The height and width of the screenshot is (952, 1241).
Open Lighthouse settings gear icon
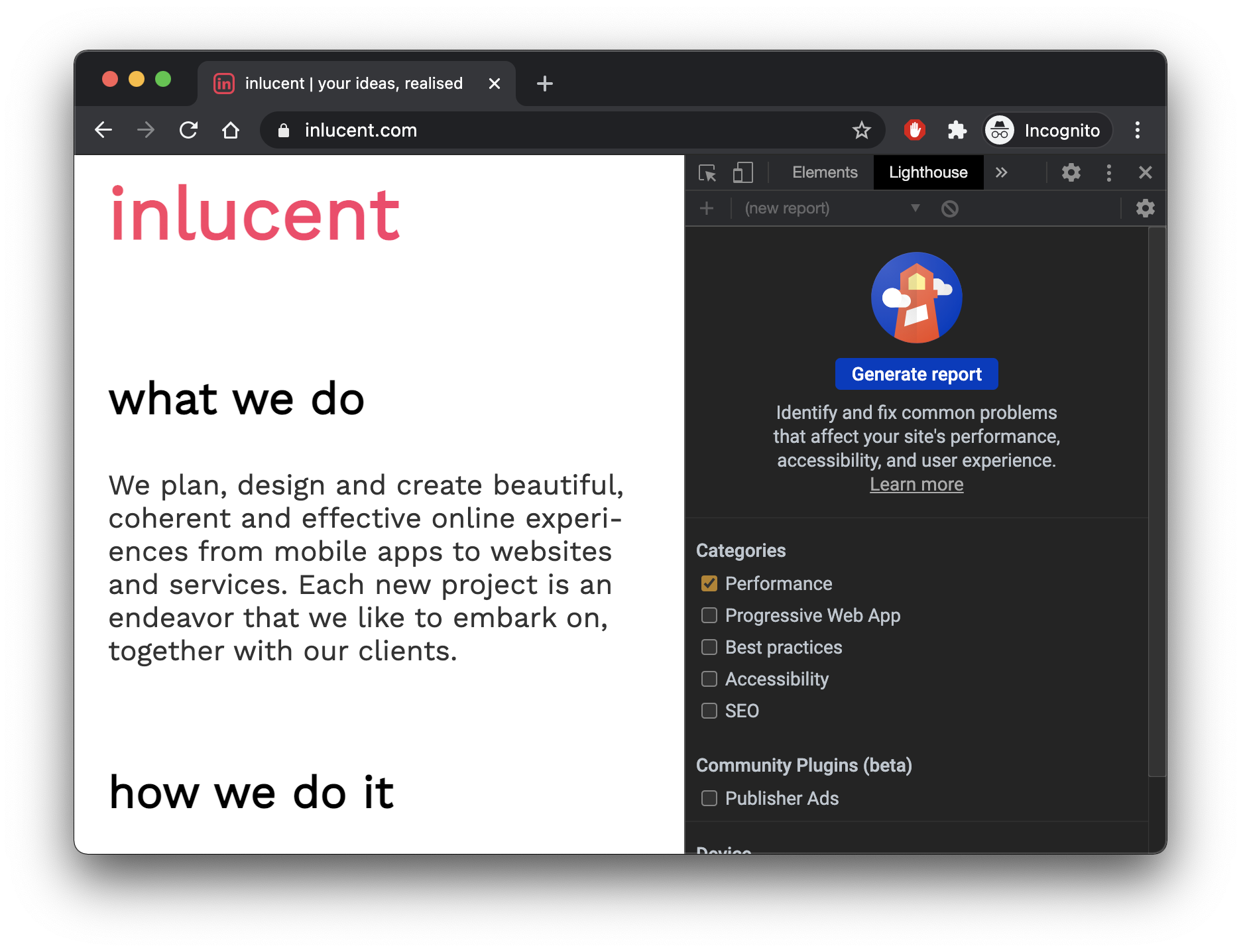[x=1145, y=209]
